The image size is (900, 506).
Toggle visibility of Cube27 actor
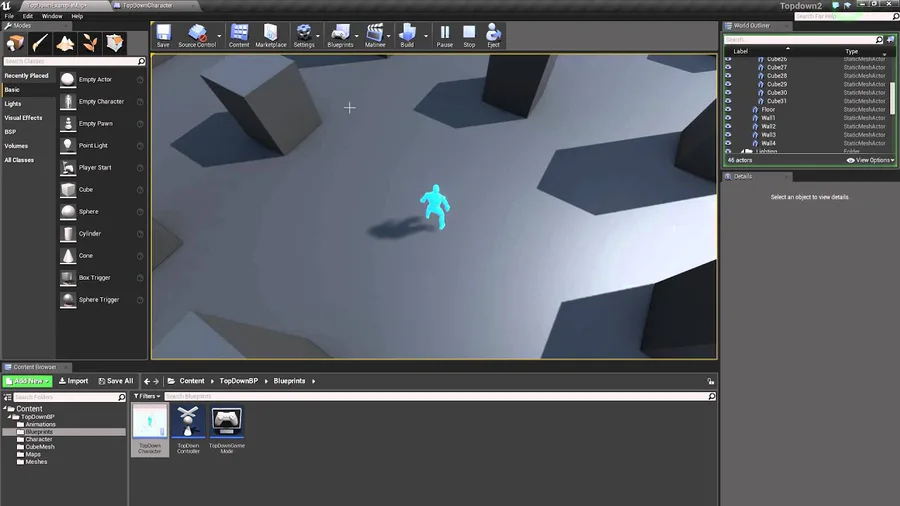(x=728, y=67)
